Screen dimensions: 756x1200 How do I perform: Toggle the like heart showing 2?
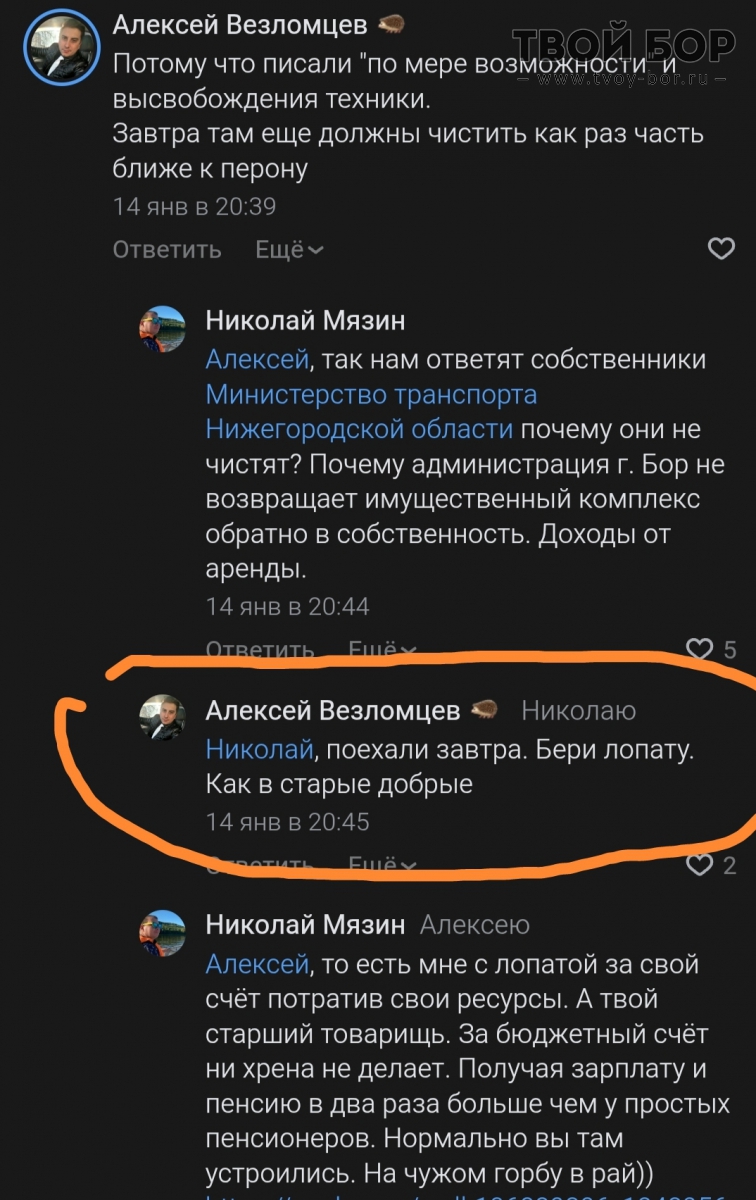[700, 865]
